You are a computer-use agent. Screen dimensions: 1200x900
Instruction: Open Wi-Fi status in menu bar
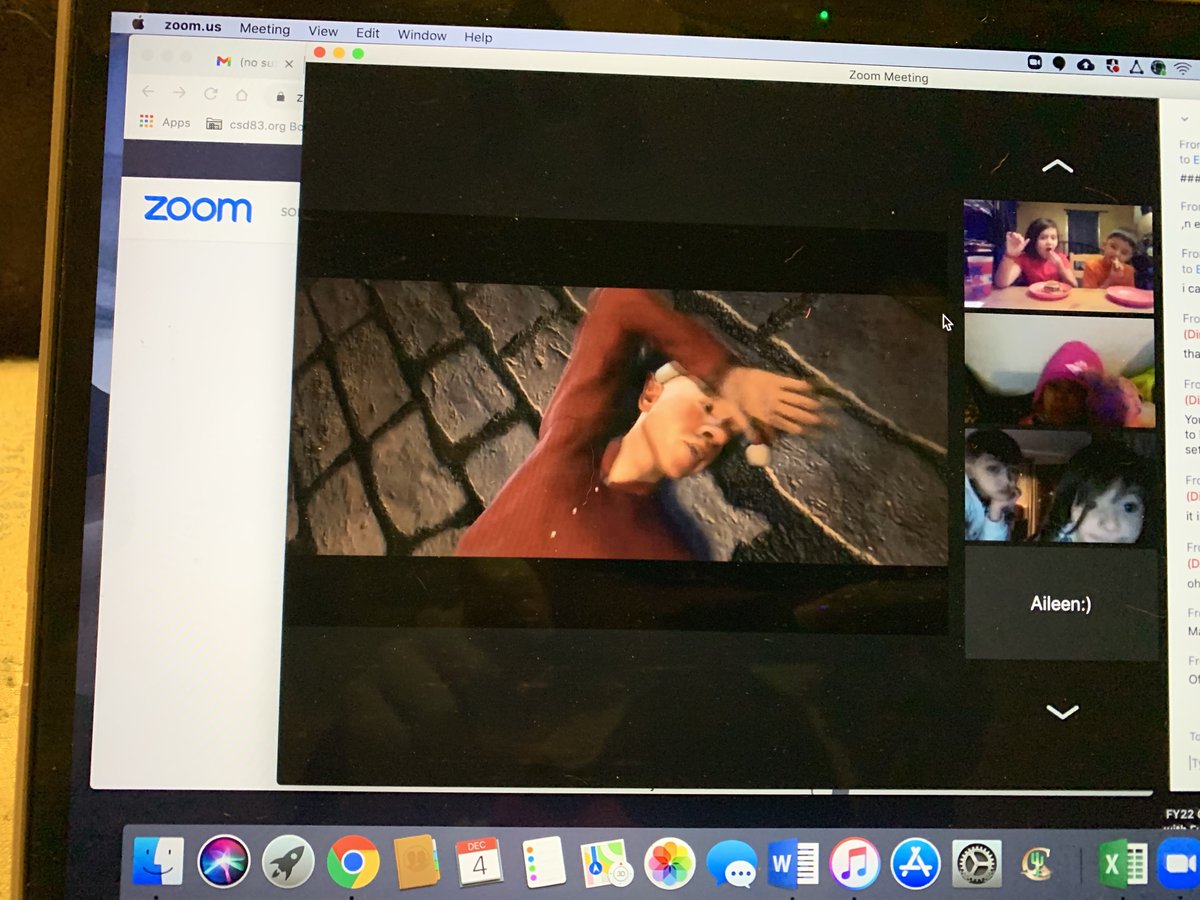click(1183, 70)
